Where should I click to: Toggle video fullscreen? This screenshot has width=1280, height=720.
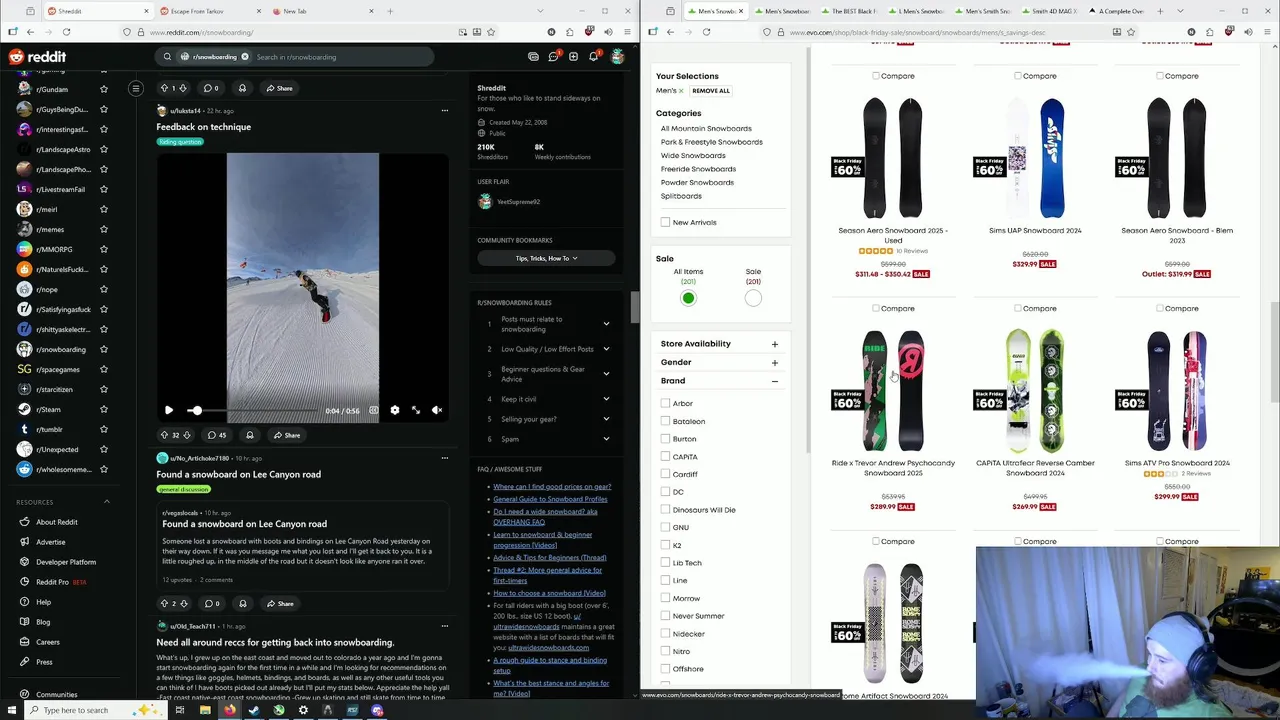(416, 410)
